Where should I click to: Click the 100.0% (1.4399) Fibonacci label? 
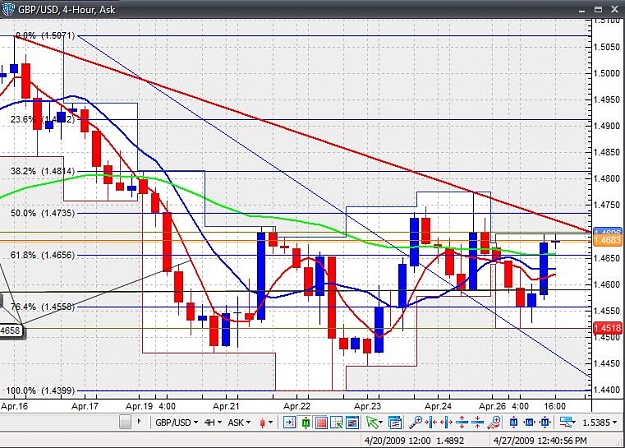[x=40, y=391]
